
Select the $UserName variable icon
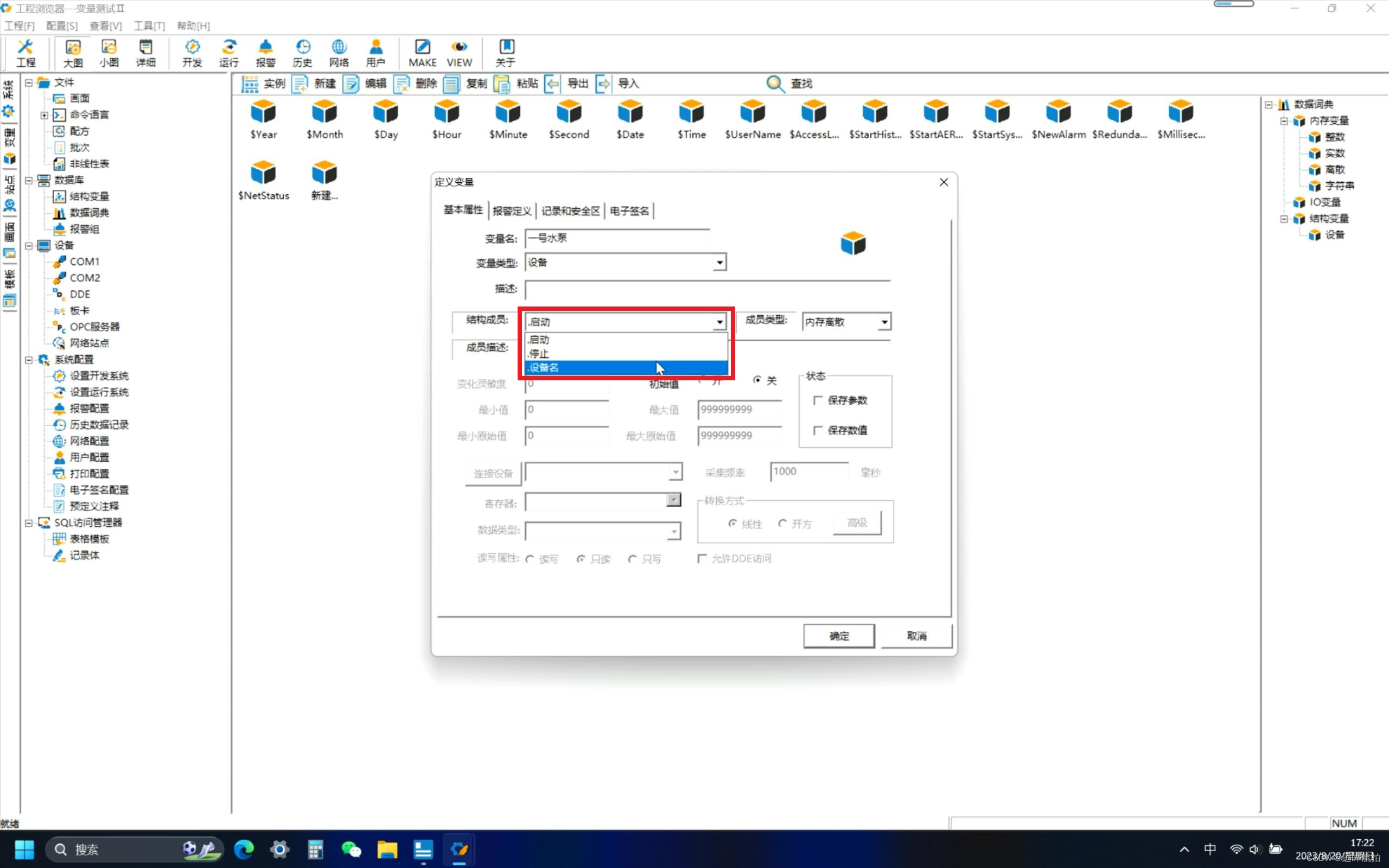752,112
